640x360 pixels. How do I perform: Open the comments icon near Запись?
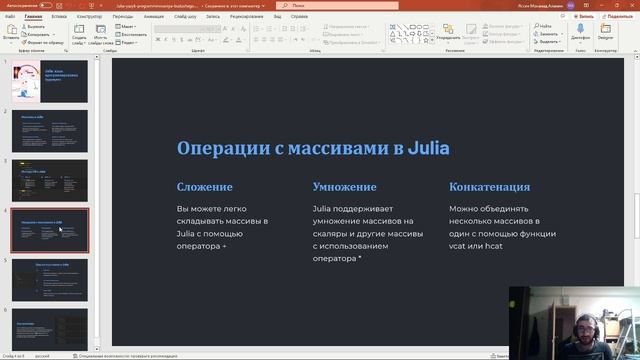coord(563,16)
